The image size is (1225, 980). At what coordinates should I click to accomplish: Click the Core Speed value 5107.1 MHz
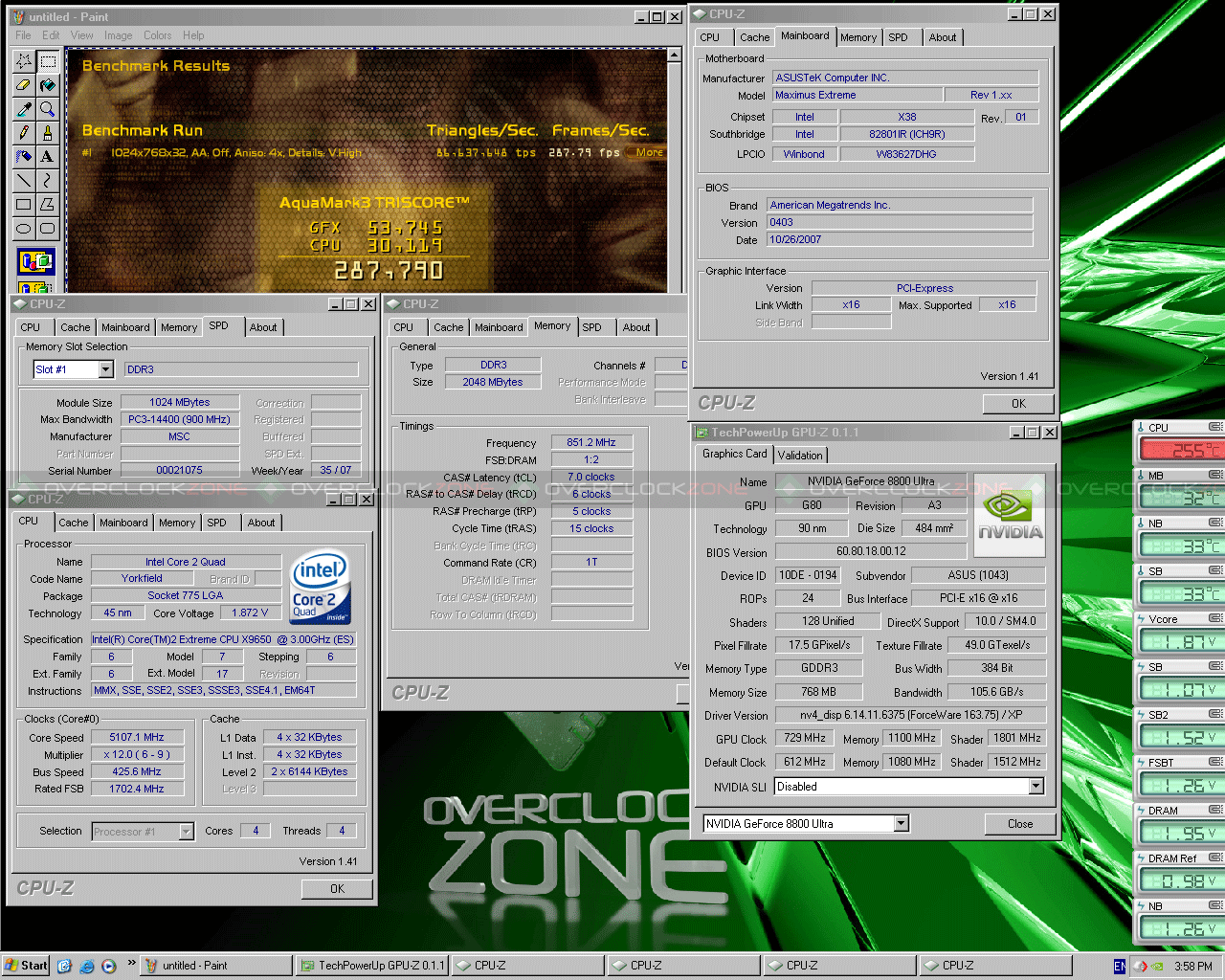click(x=137, y=737)
